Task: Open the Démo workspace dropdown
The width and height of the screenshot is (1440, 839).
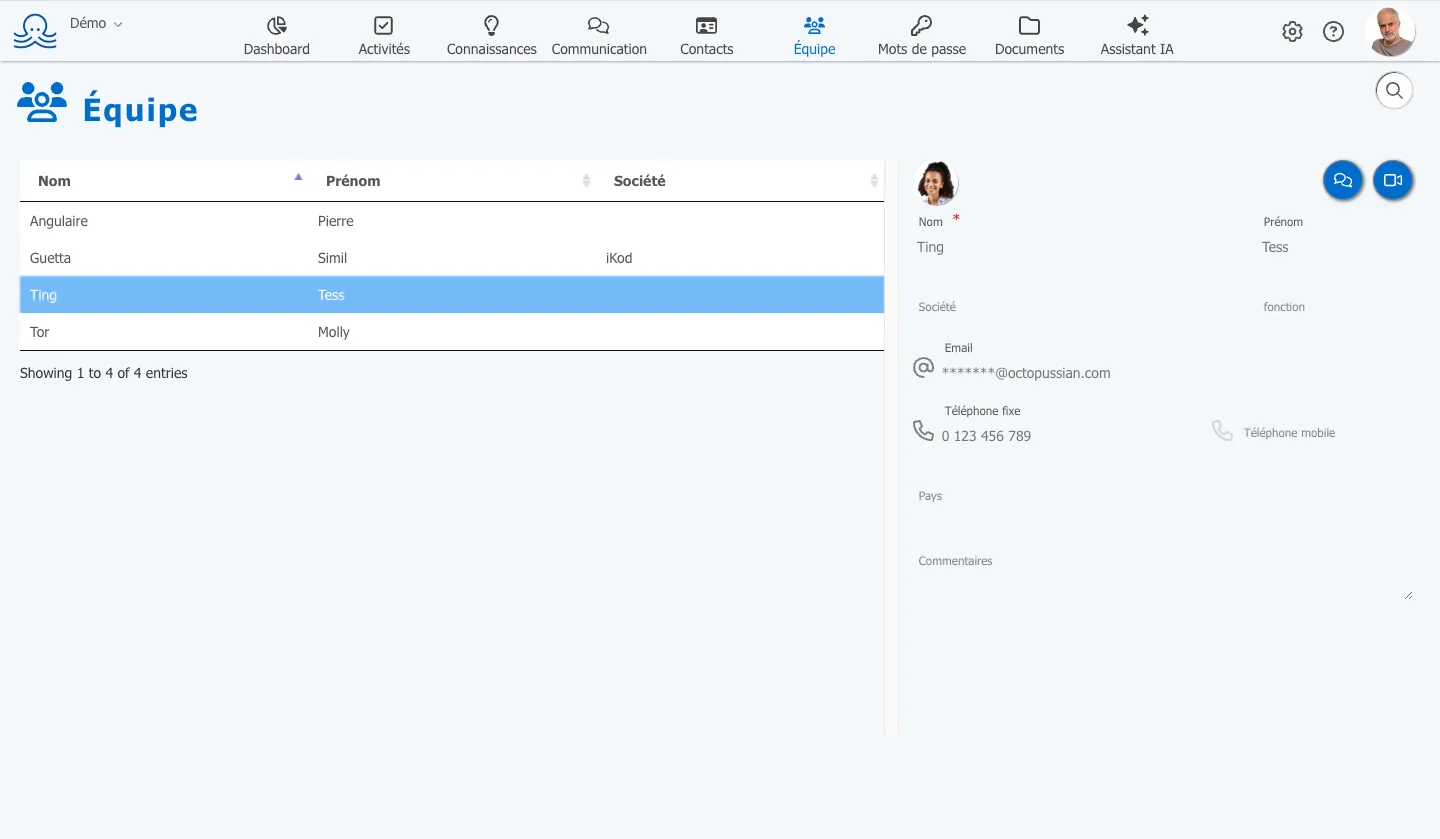Action: (x=96, y=23)
